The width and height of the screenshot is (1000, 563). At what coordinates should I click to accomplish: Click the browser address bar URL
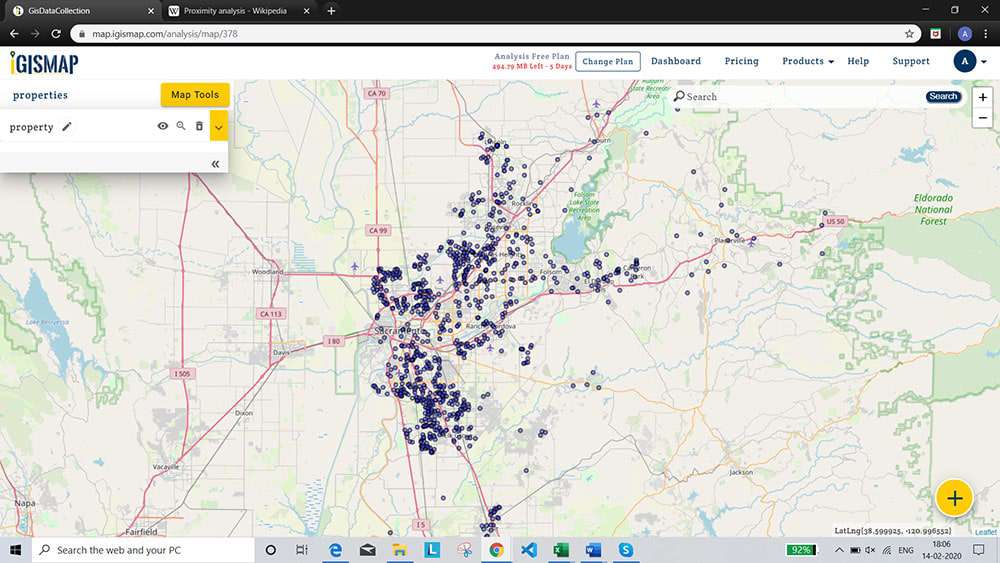pos(165,34)
